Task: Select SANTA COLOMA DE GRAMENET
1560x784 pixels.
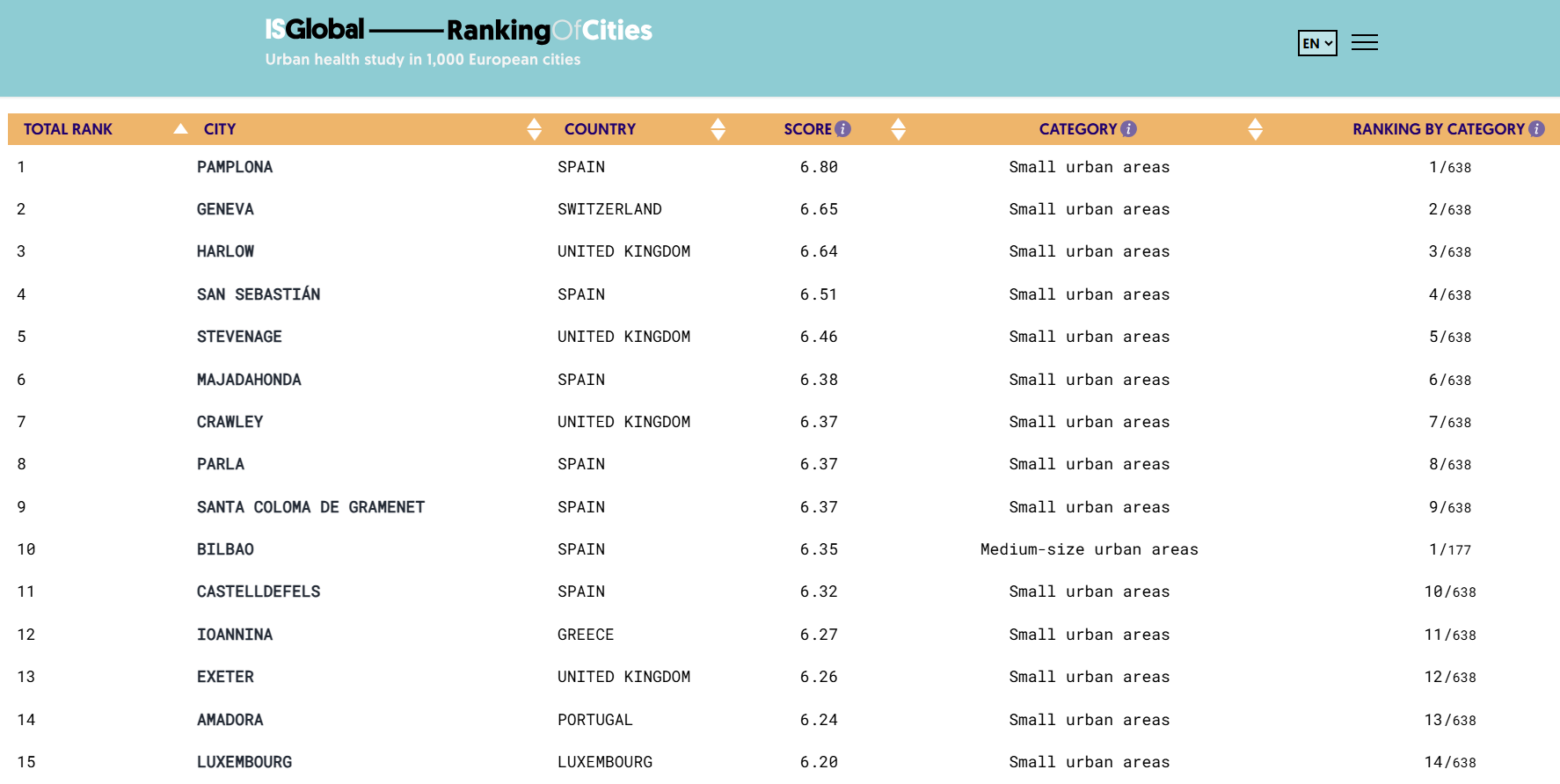Action: pos(310,507)
